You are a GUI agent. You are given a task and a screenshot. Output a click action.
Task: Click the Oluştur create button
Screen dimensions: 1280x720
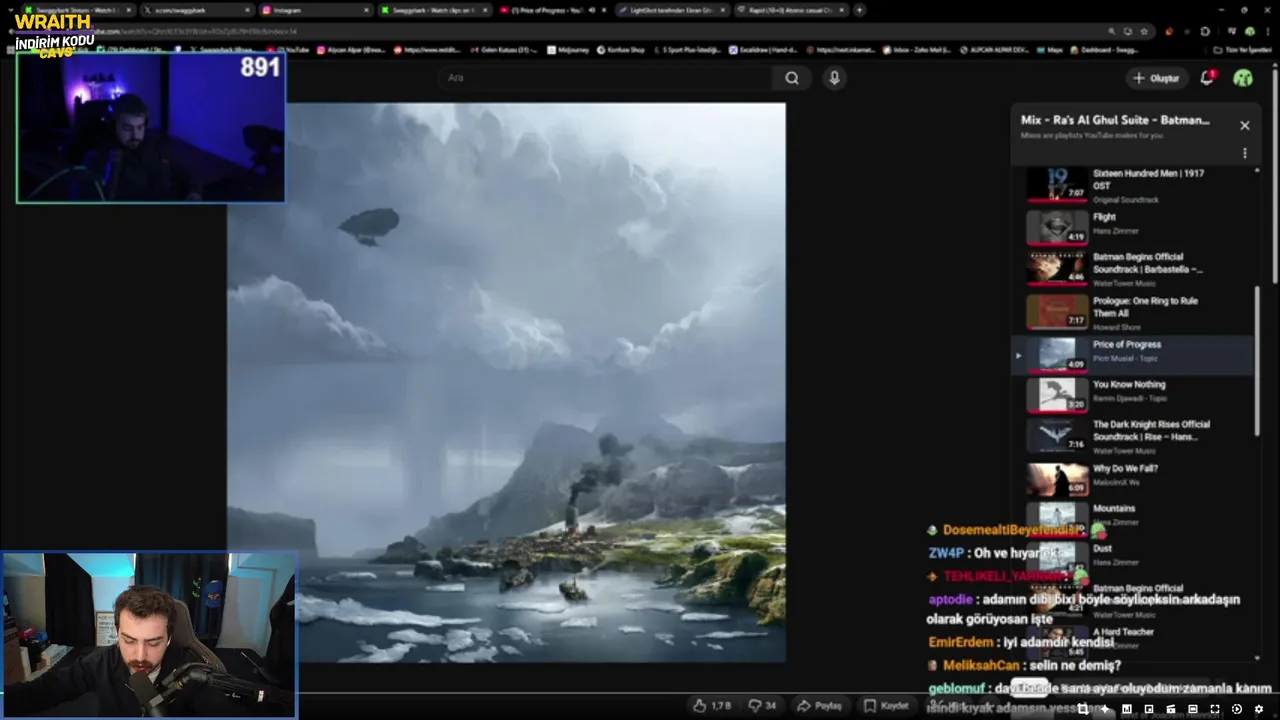pos(1155,78)
